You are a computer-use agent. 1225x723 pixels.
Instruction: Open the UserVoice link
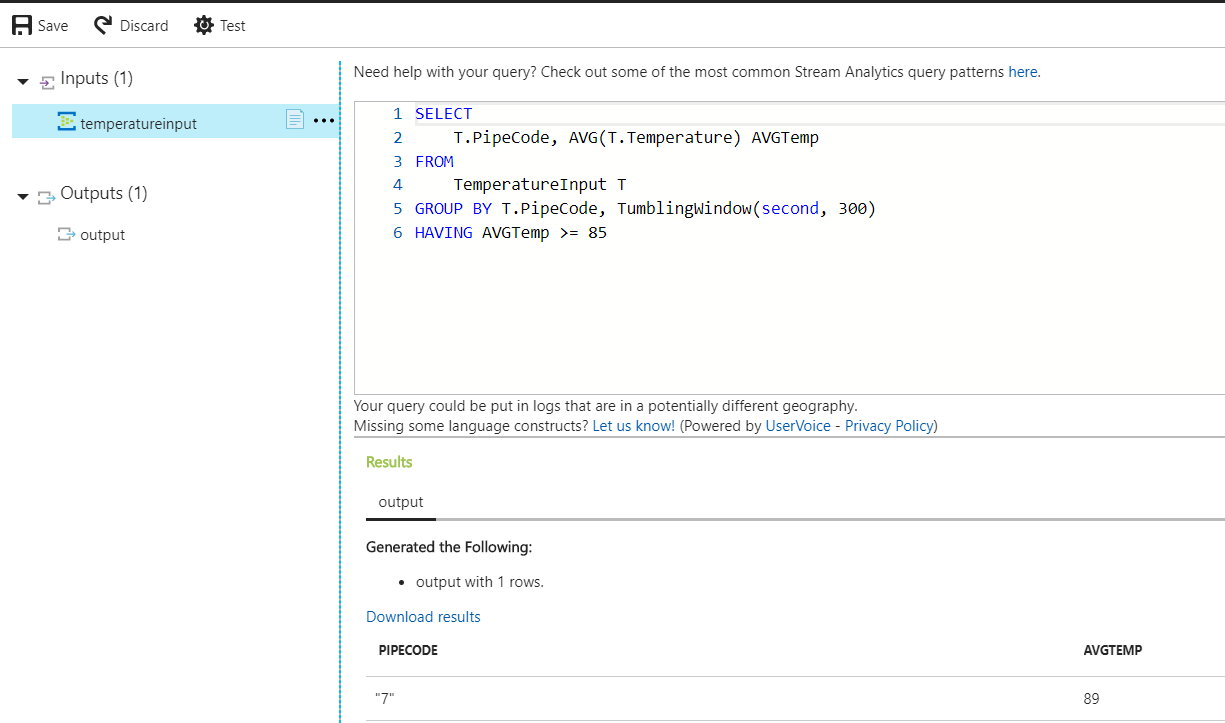(798, 426)
